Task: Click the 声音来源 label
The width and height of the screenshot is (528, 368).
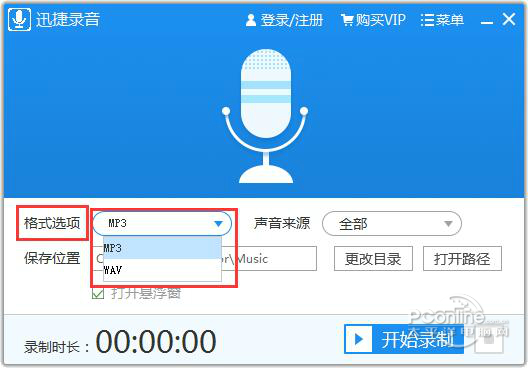Action: coord(282,224)
